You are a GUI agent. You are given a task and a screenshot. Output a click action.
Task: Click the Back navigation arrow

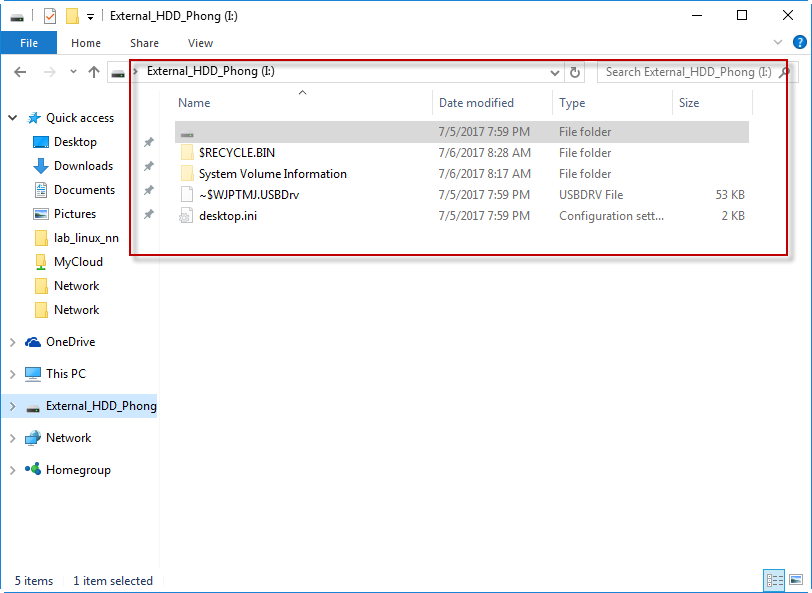pos(20,72)
